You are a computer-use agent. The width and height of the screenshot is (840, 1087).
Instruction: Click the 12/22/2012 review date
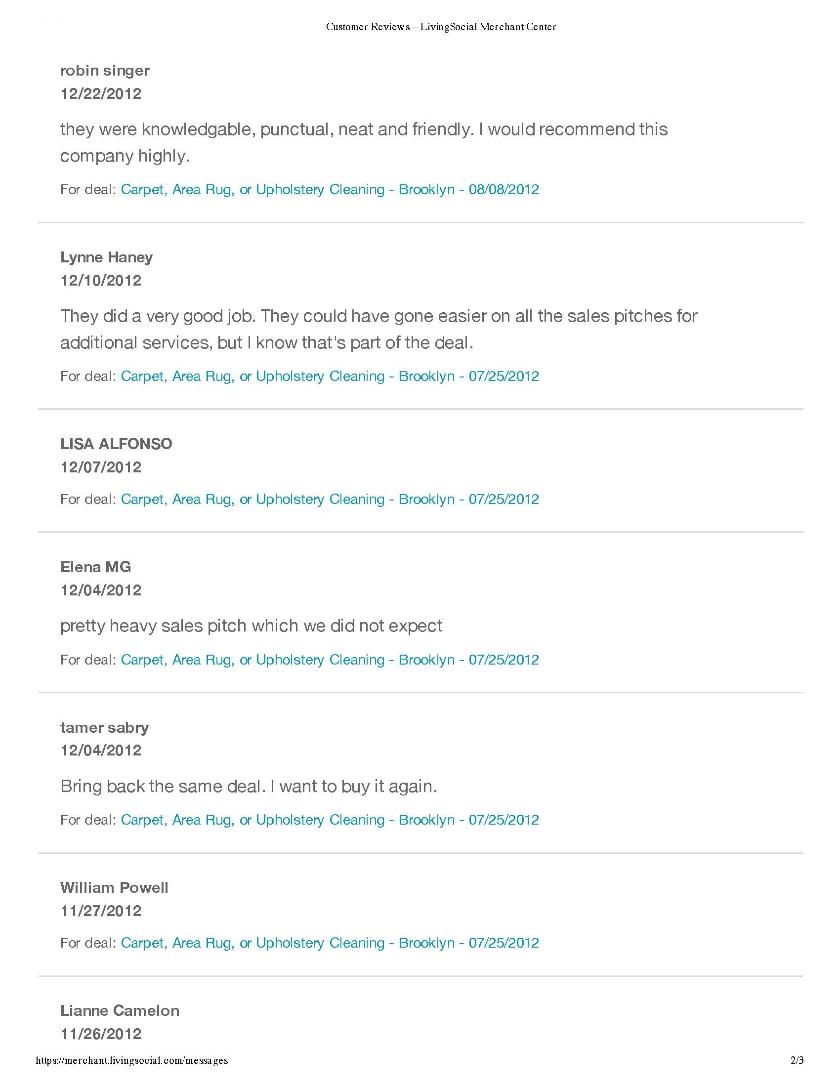tap(100, 94)
